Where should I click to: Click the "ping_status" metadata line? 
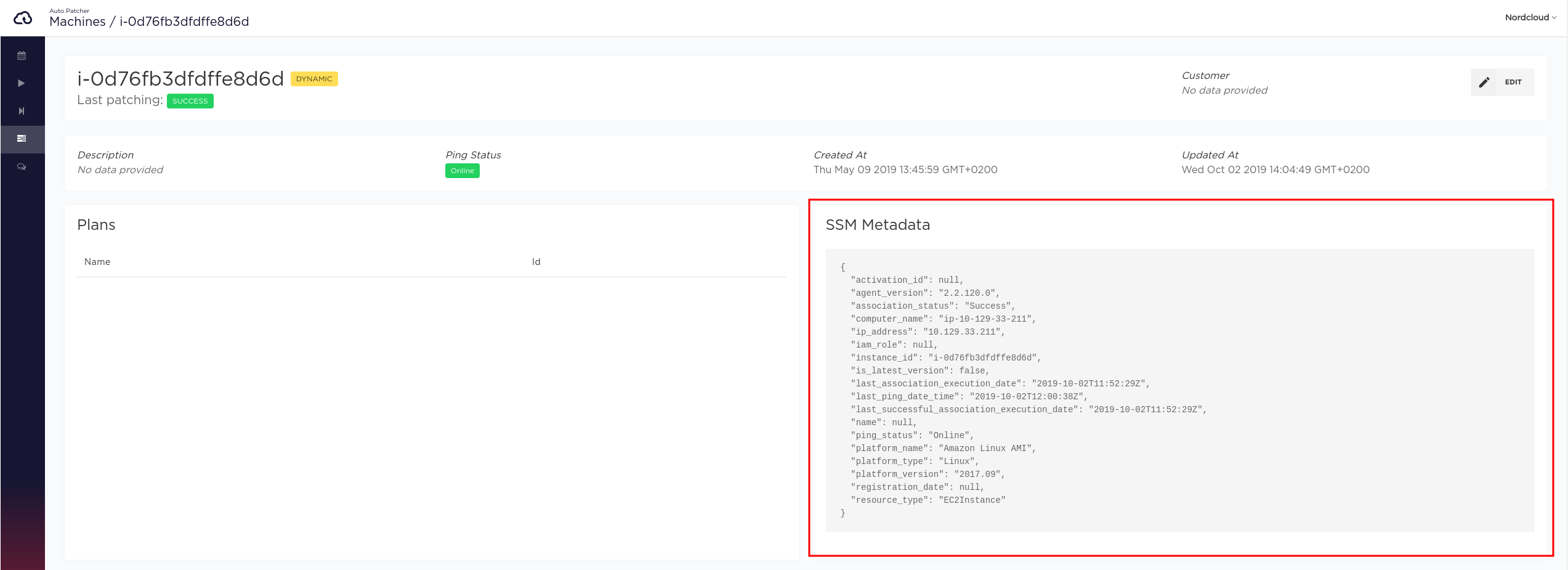[x=913, y=436]
